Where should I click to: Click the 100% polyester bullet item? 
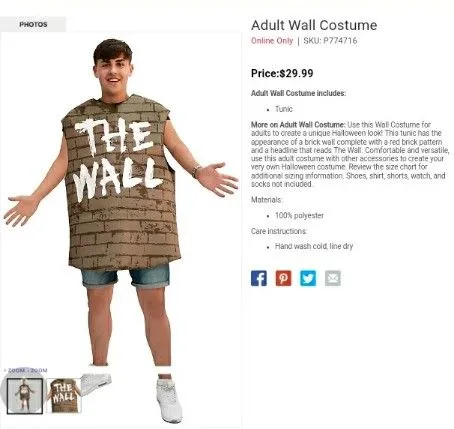299,215
